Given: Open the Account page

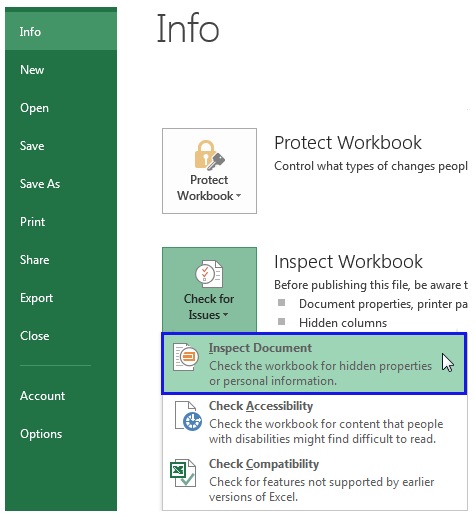Looking at the screenshot, I should coord(61,396).
